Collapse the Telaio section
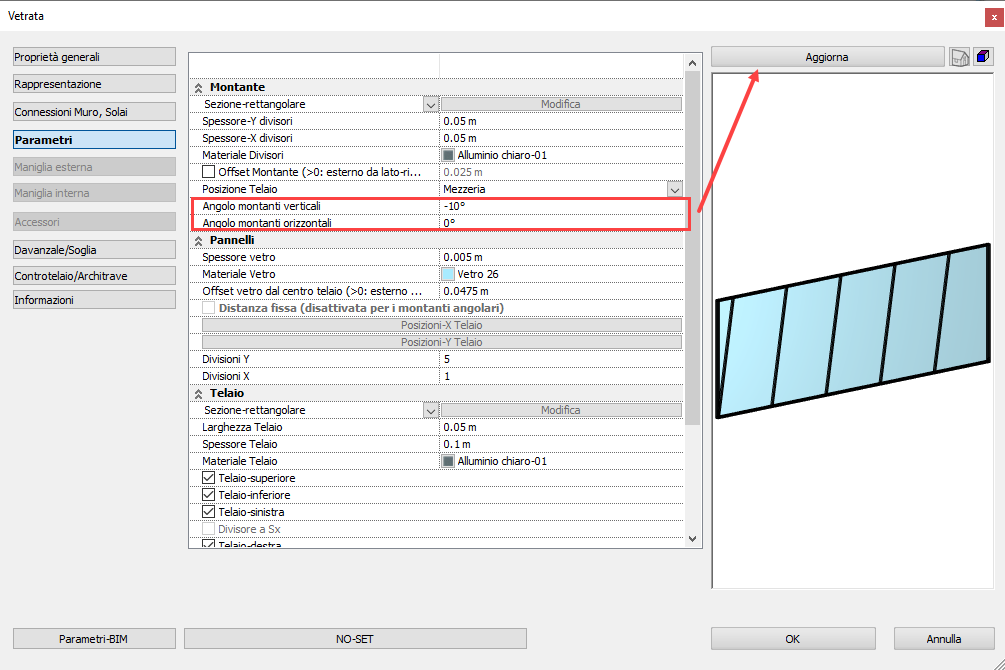The image size is (1005, 670). (199, 394)
